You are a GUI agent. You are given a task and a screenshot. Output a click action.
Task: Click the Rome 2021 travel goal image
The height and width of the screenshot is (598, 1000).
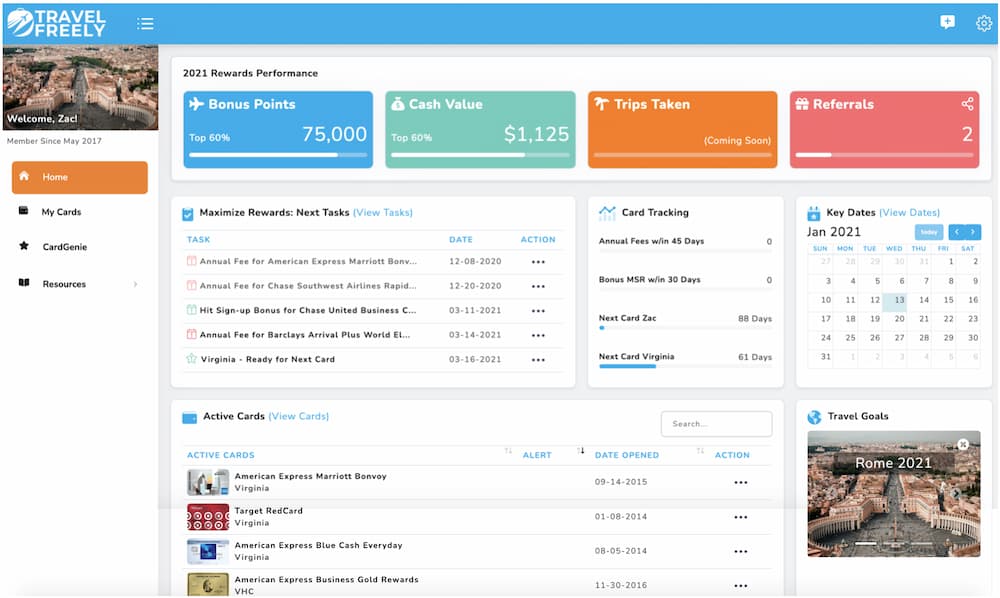click(893, 494)
